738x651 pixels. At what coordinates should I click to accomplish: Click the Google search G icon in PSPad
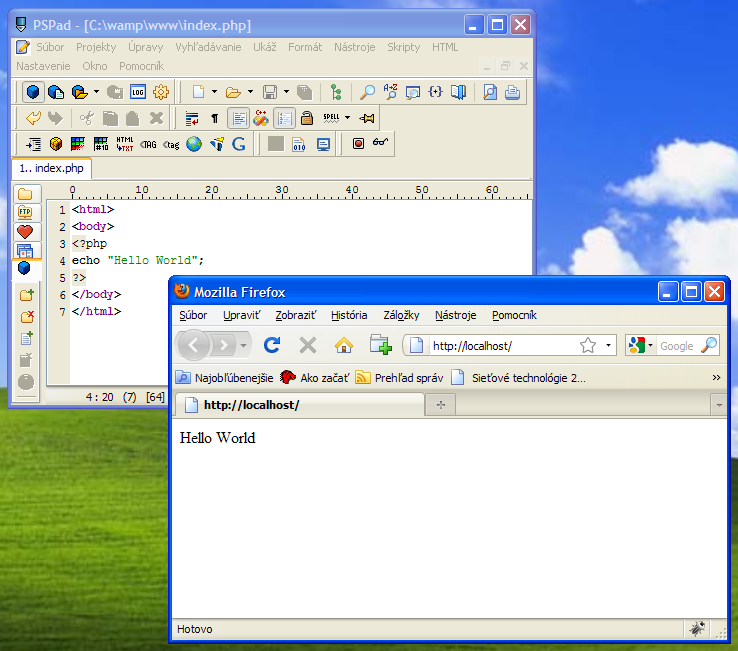(x=239, y=144)
